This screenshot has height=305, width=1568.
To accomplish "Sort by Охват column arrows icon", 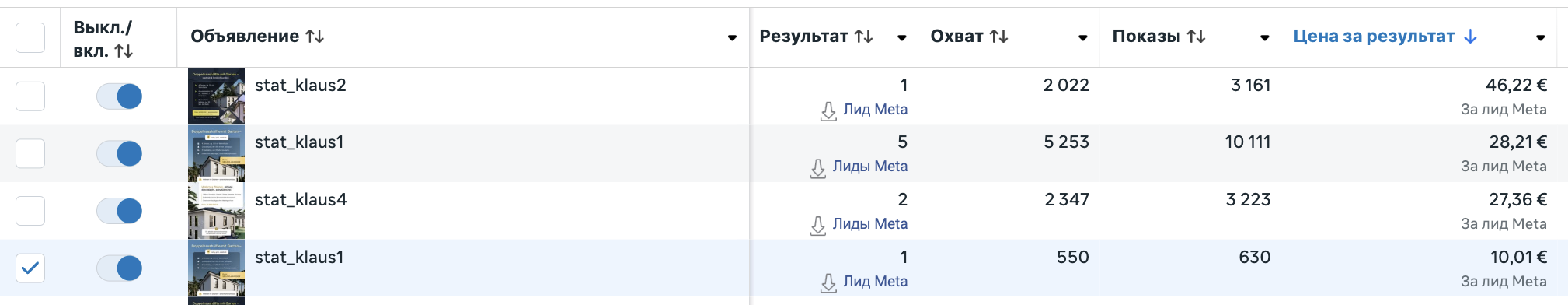I will (x=998, y=37).
